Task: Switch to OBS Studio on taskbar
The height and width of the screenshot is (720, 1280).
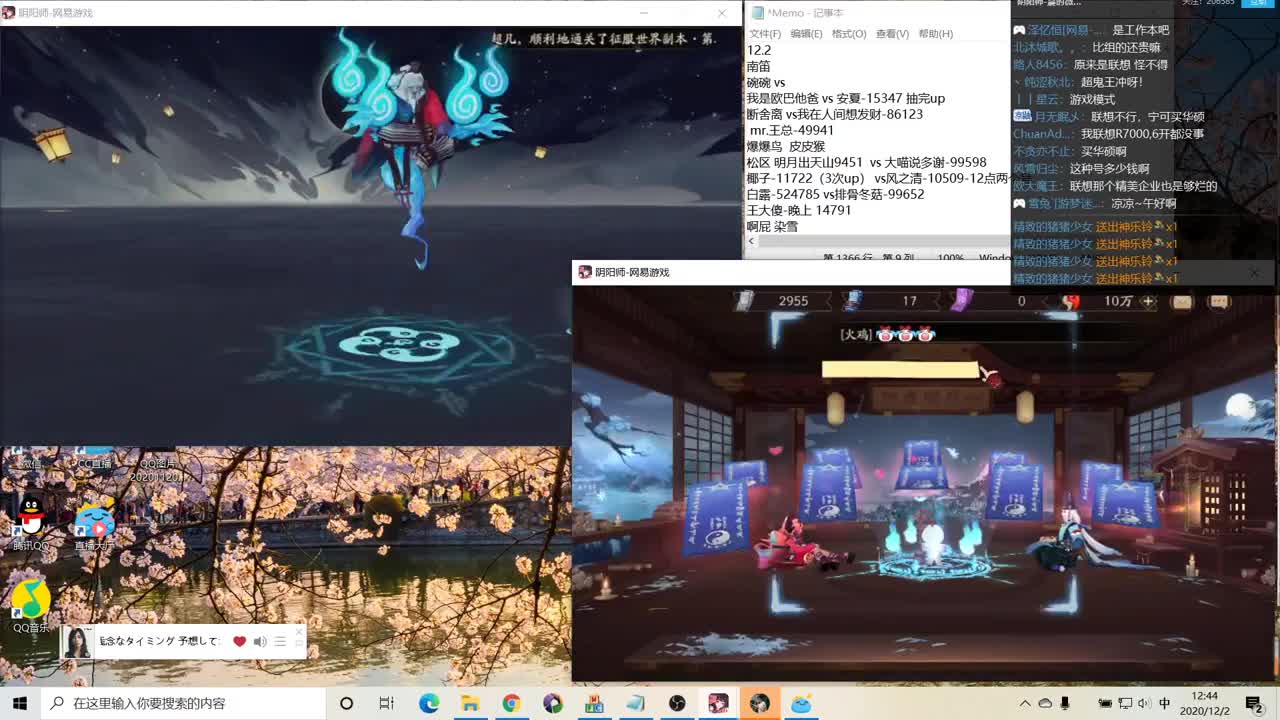Action: [677, 703]
